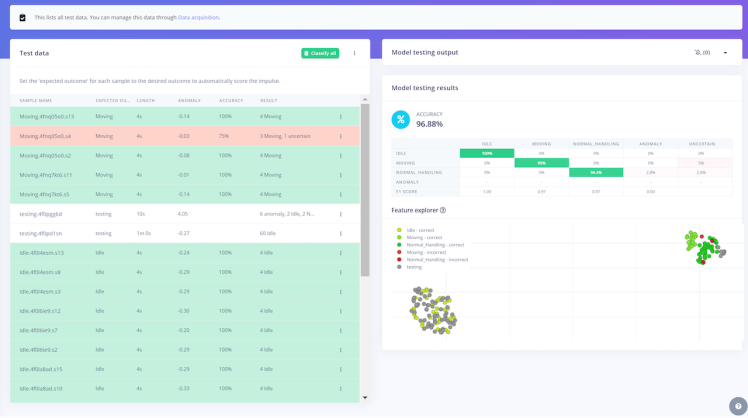Click the clipboard info icon in the banner
Viewport: 748px width, 418px height.
coord(22,18)
